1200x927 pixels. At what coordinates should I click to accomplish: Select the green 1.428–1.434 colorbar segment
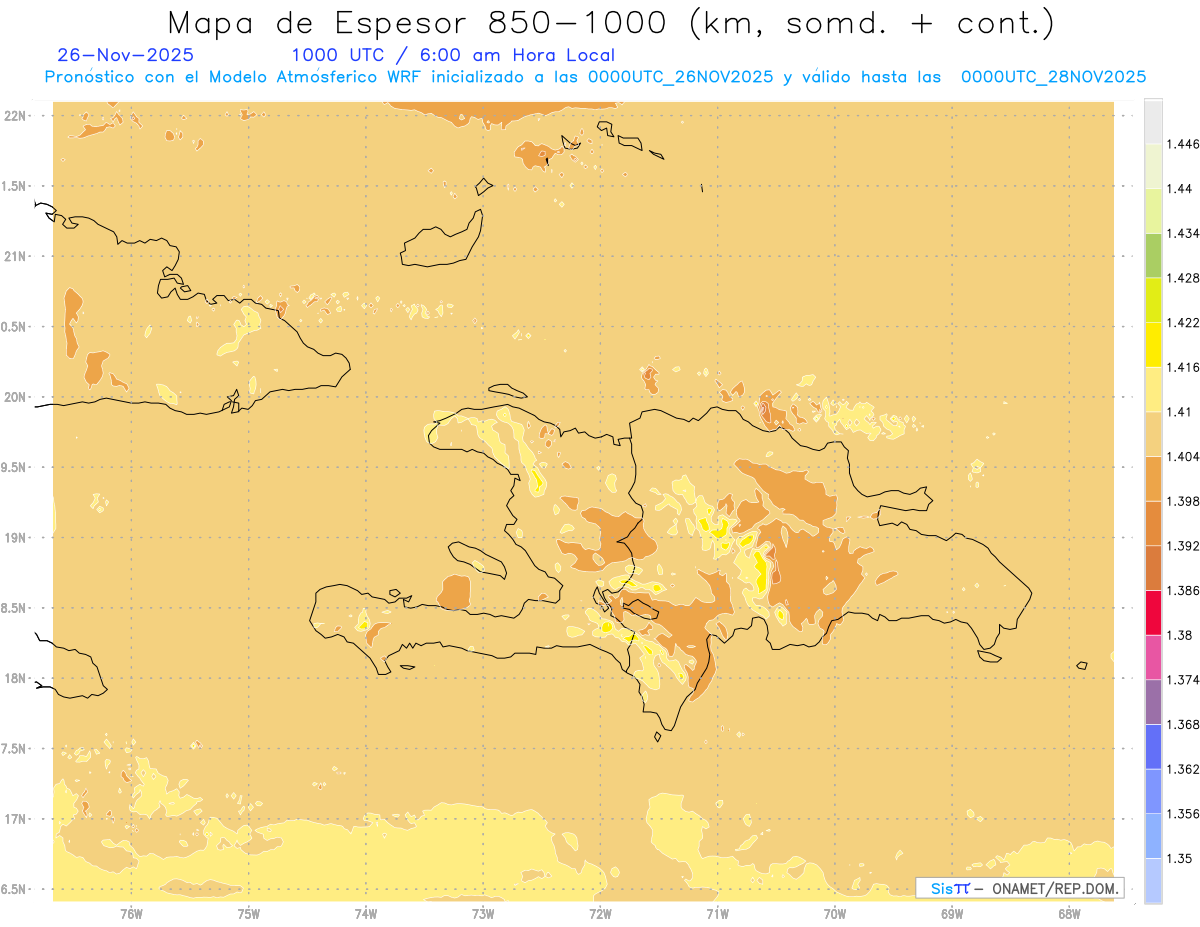coord(1153,255)
